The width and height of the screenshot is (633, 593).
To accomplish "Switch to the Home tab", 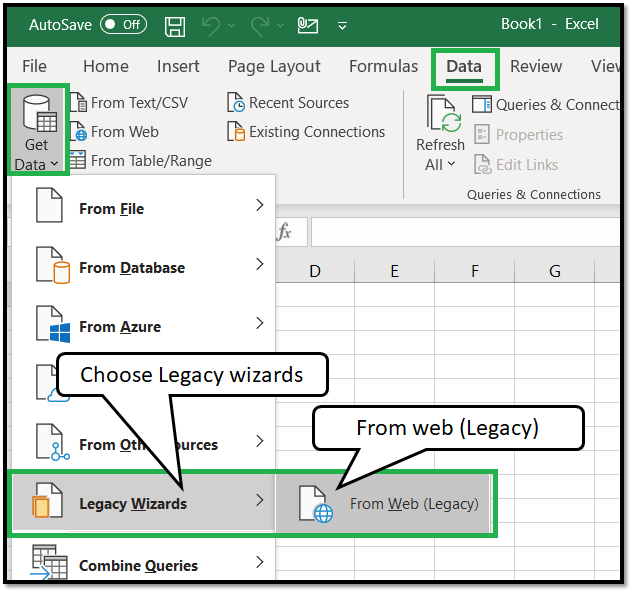I will click(106, 66).
